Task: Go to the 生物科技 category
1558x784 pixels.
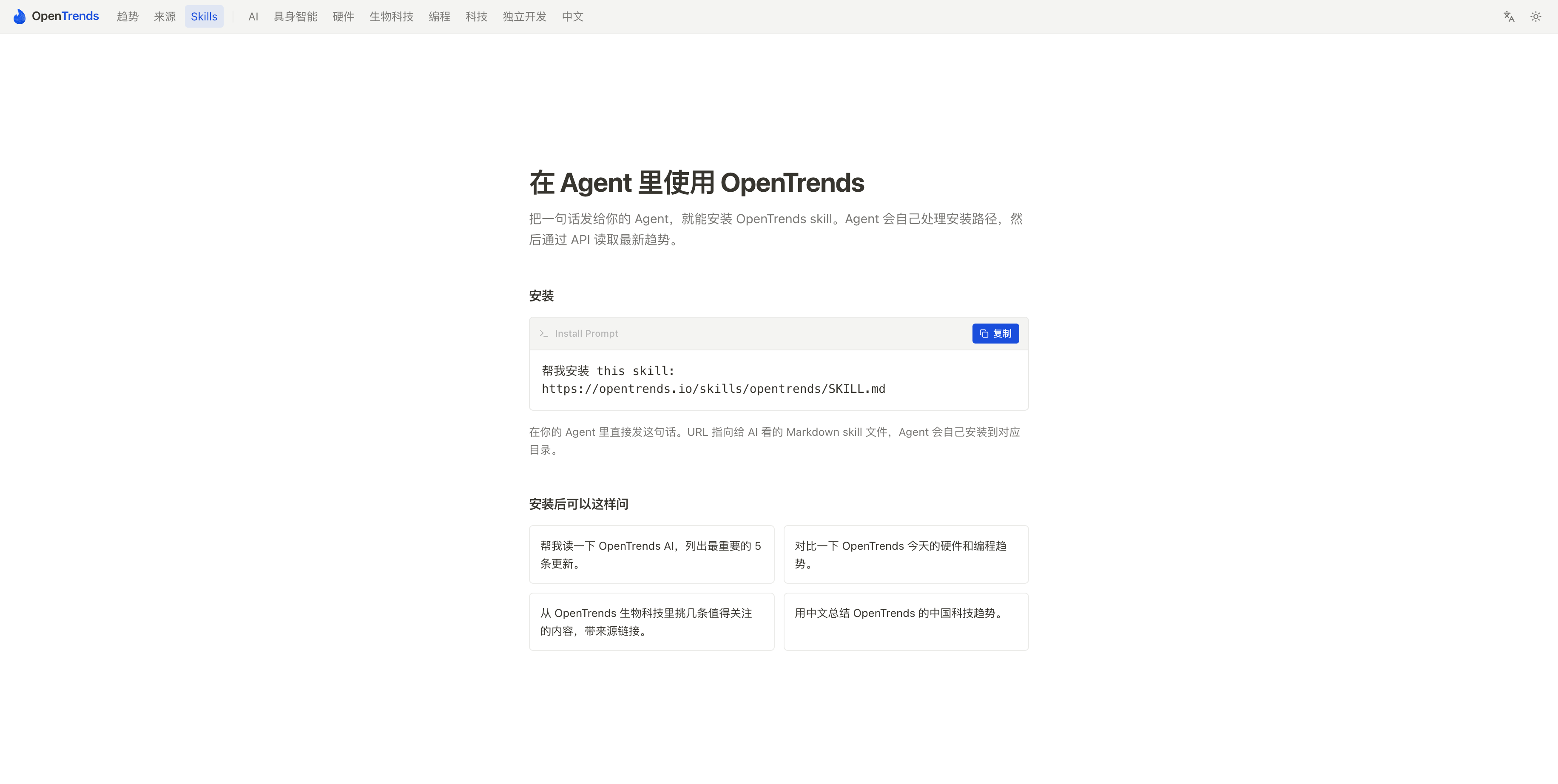Action: point(391,16)
